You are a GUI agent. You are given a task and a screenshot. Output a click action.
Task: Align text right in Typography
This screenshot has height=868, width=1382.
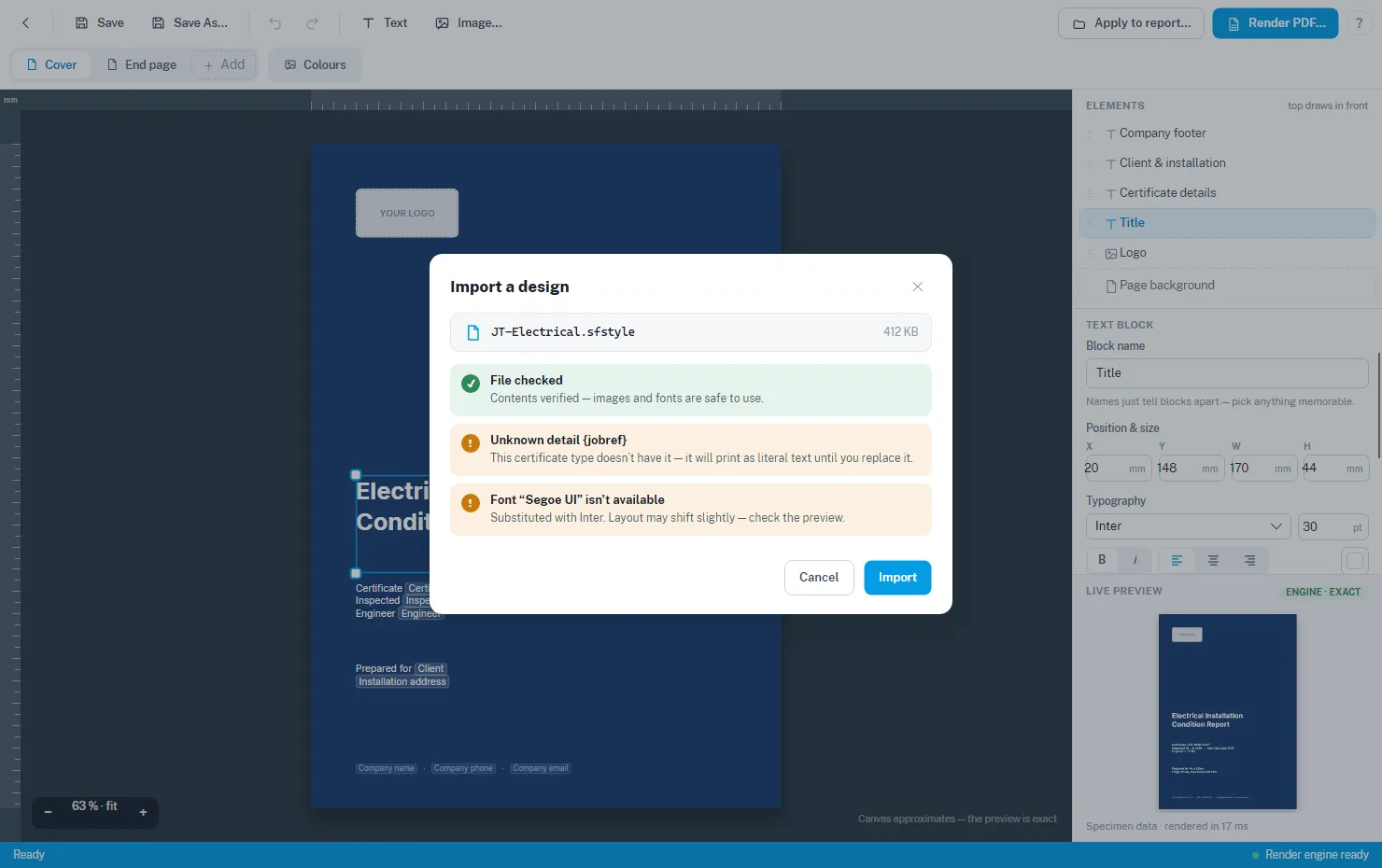pyautogui.click(x=1249, y=560)
